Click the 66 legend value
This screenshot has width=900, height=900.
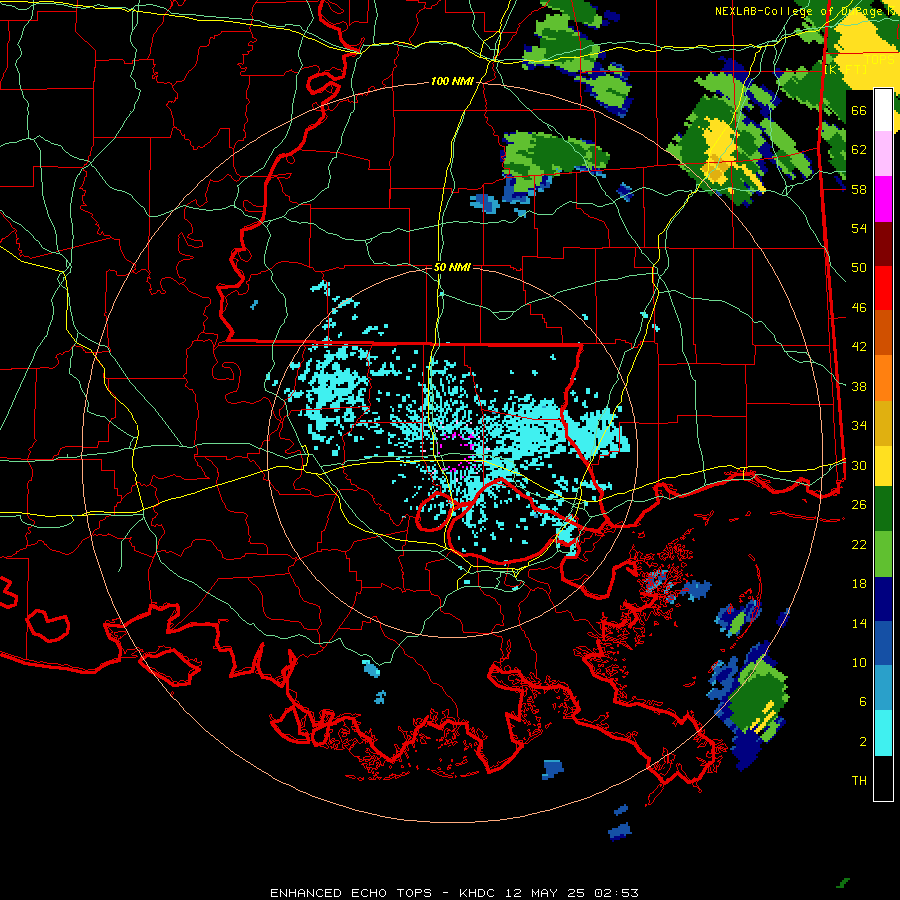point(859,110)
